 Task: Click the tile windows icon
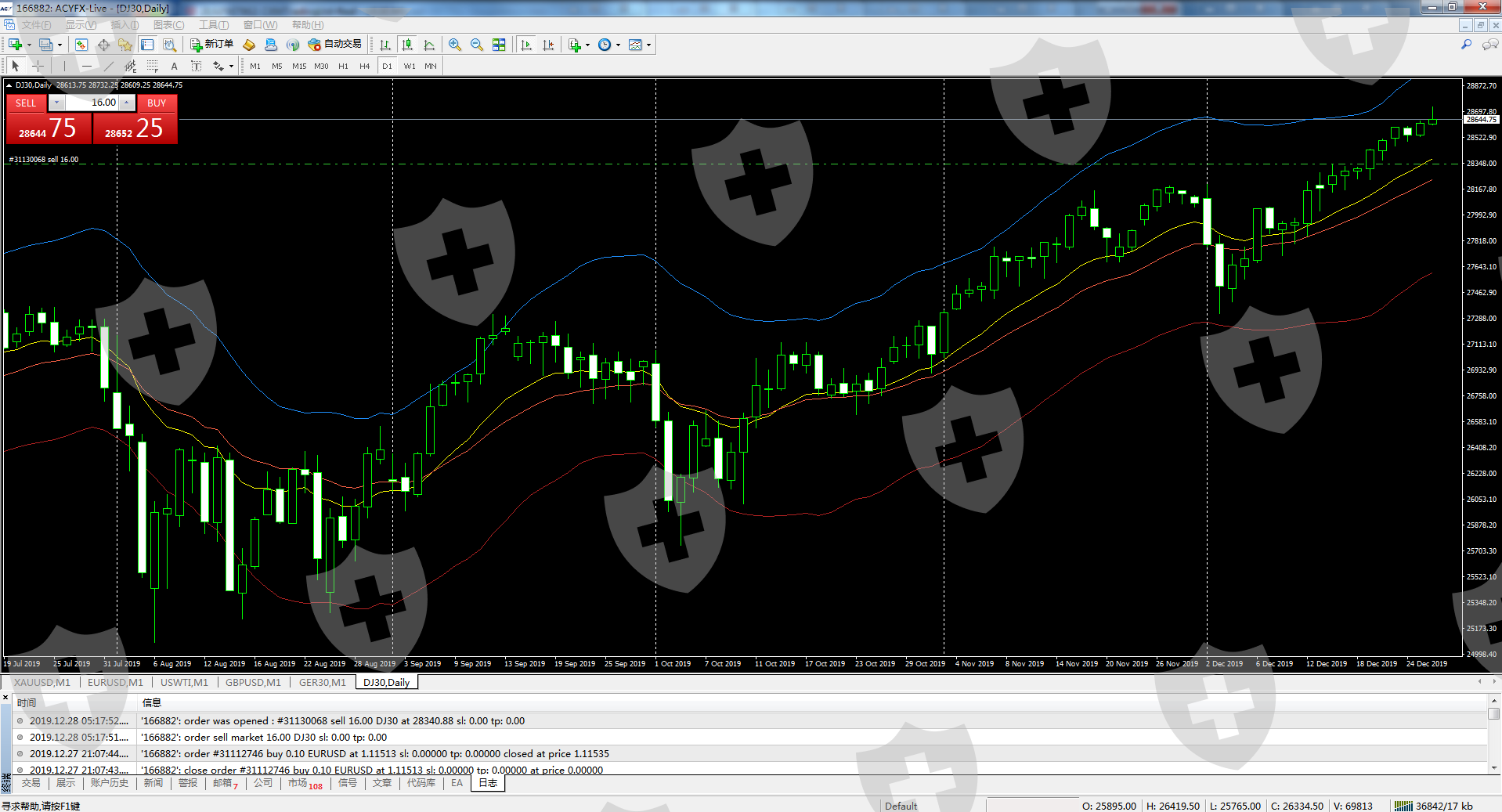click(x=499, y=45)
